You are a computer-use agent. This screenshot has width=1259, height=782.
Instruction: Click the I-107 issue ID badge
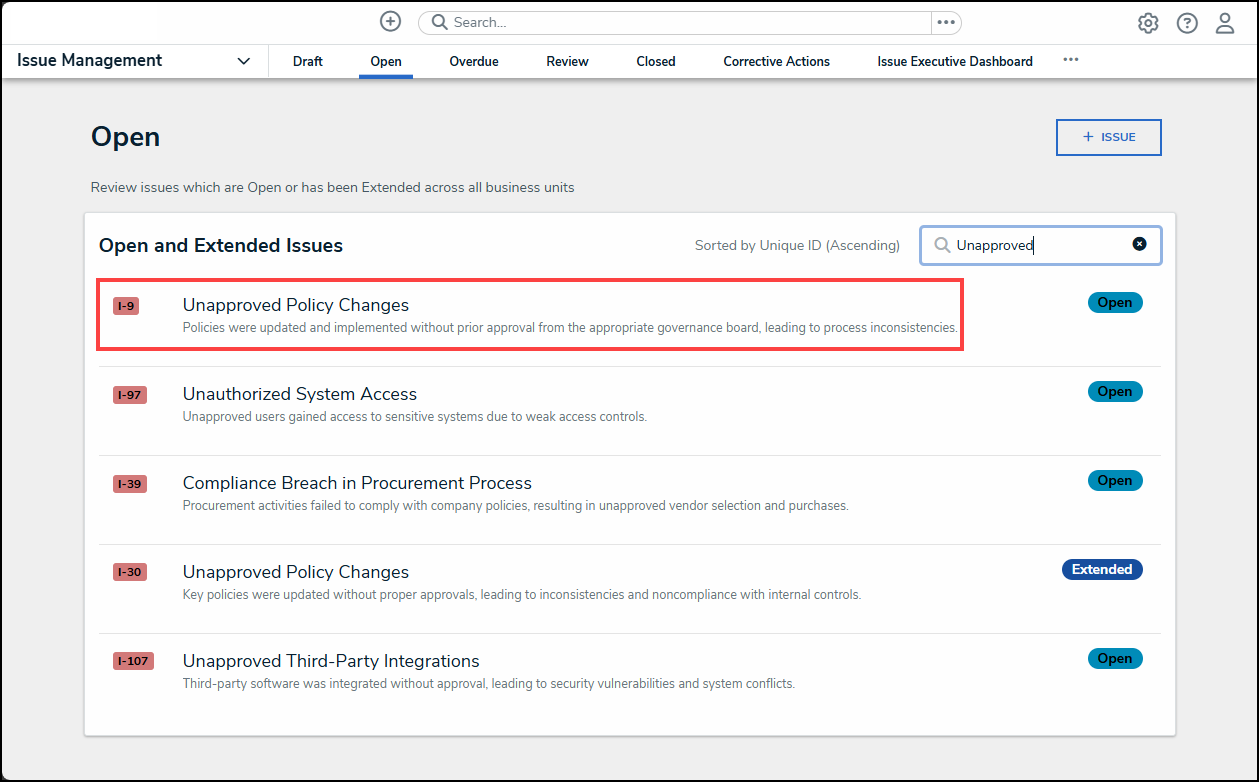point(133,661)
